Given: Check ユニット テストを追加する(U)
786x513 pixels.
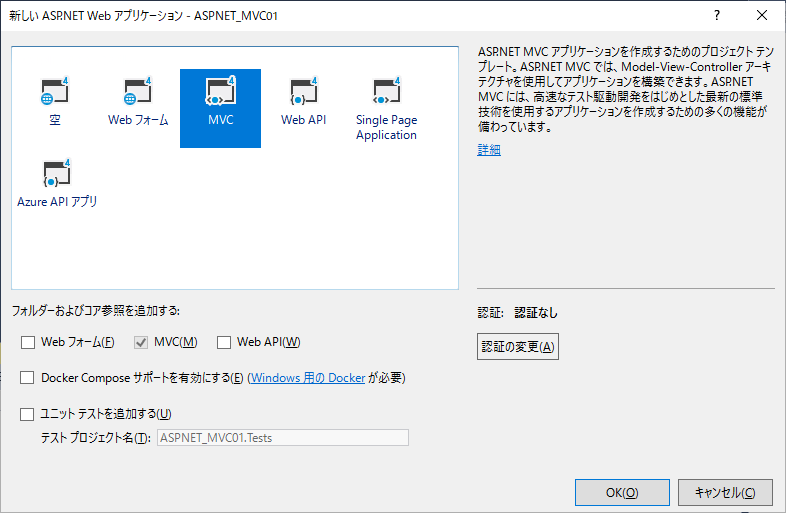Looking at the screenshot, I should point(27,414).
